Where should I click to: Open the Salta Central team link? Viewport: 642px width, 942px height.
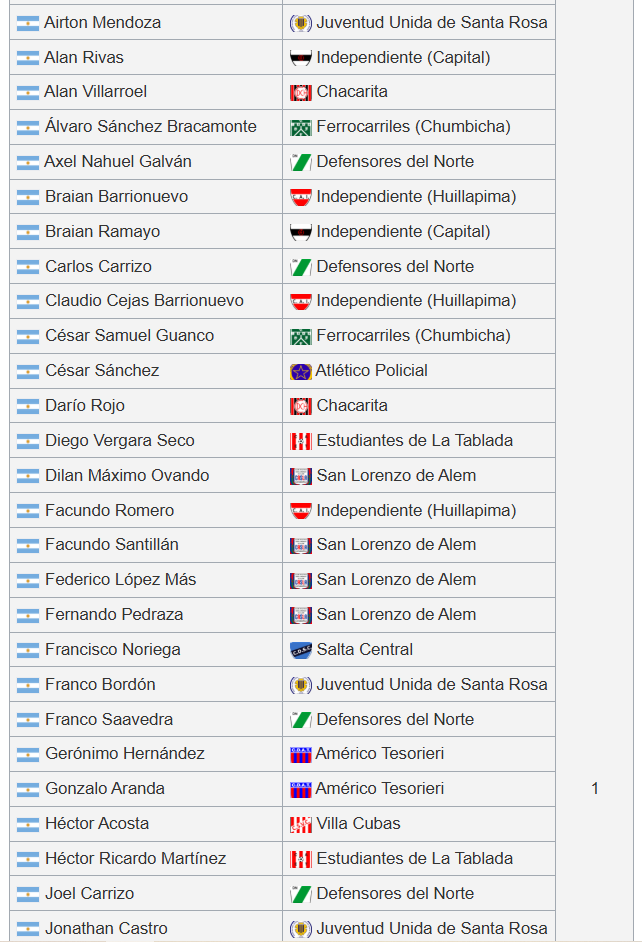(x=365, y=650)
